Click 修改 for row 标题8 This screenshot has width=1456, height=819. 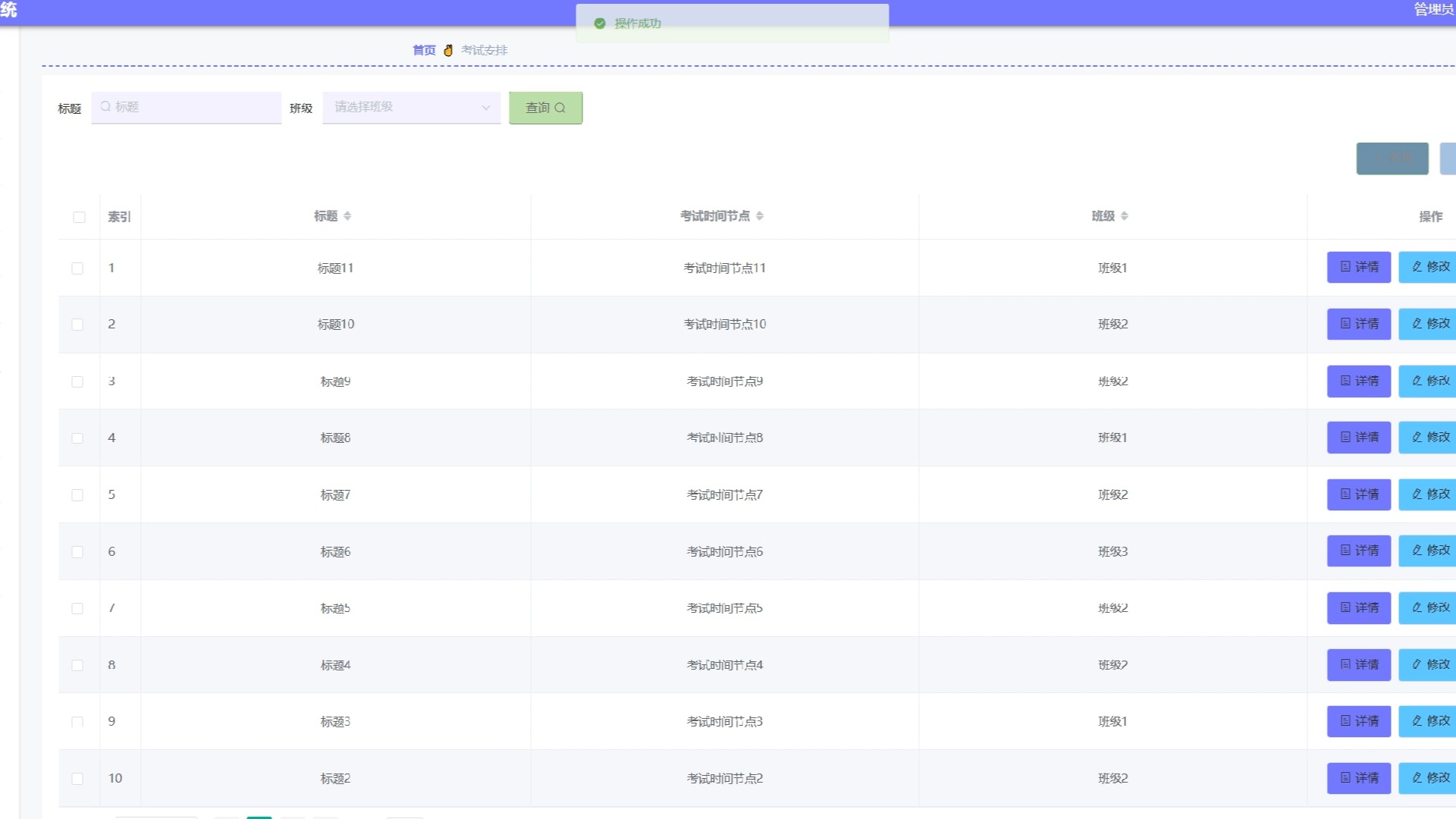1428,438
